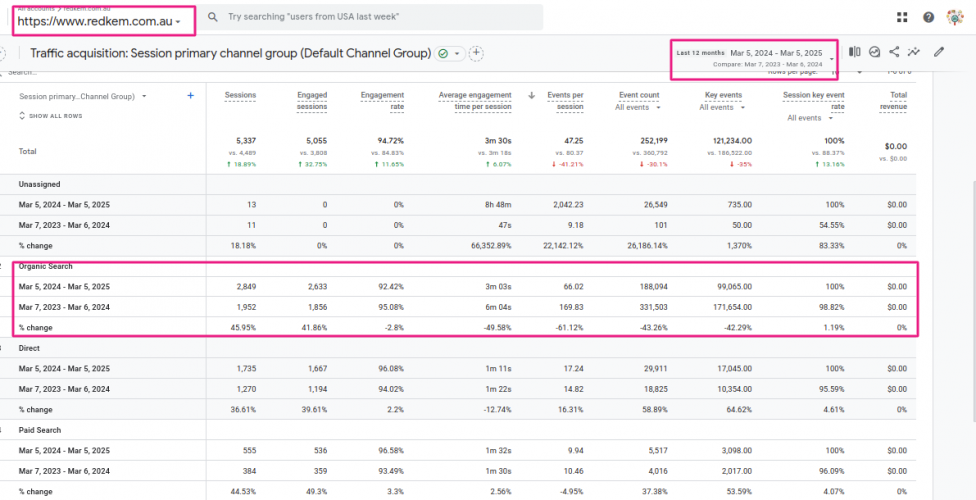Sort by Average engagement time per session

(475, 101)
